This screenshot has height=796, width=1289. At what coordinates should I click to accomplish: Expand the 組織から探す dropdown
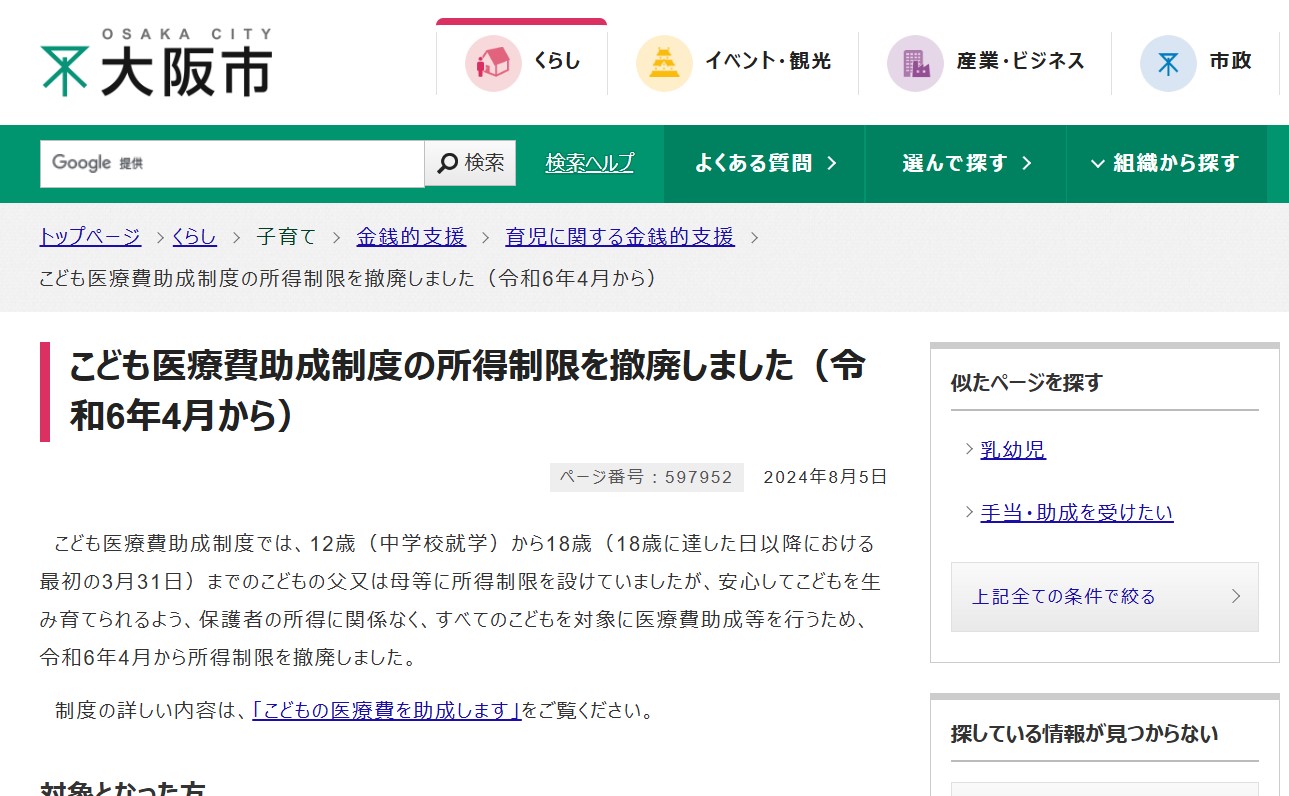tap(1165, 164)
